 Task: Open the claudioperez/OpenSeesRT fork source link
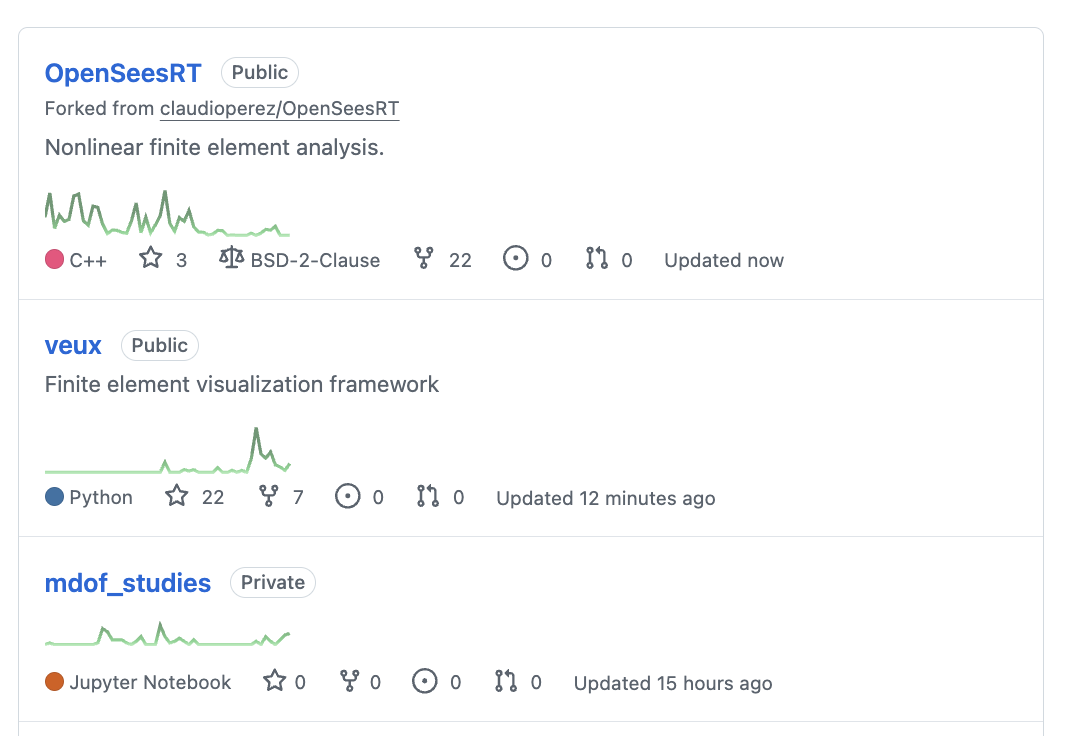[279, 109]
